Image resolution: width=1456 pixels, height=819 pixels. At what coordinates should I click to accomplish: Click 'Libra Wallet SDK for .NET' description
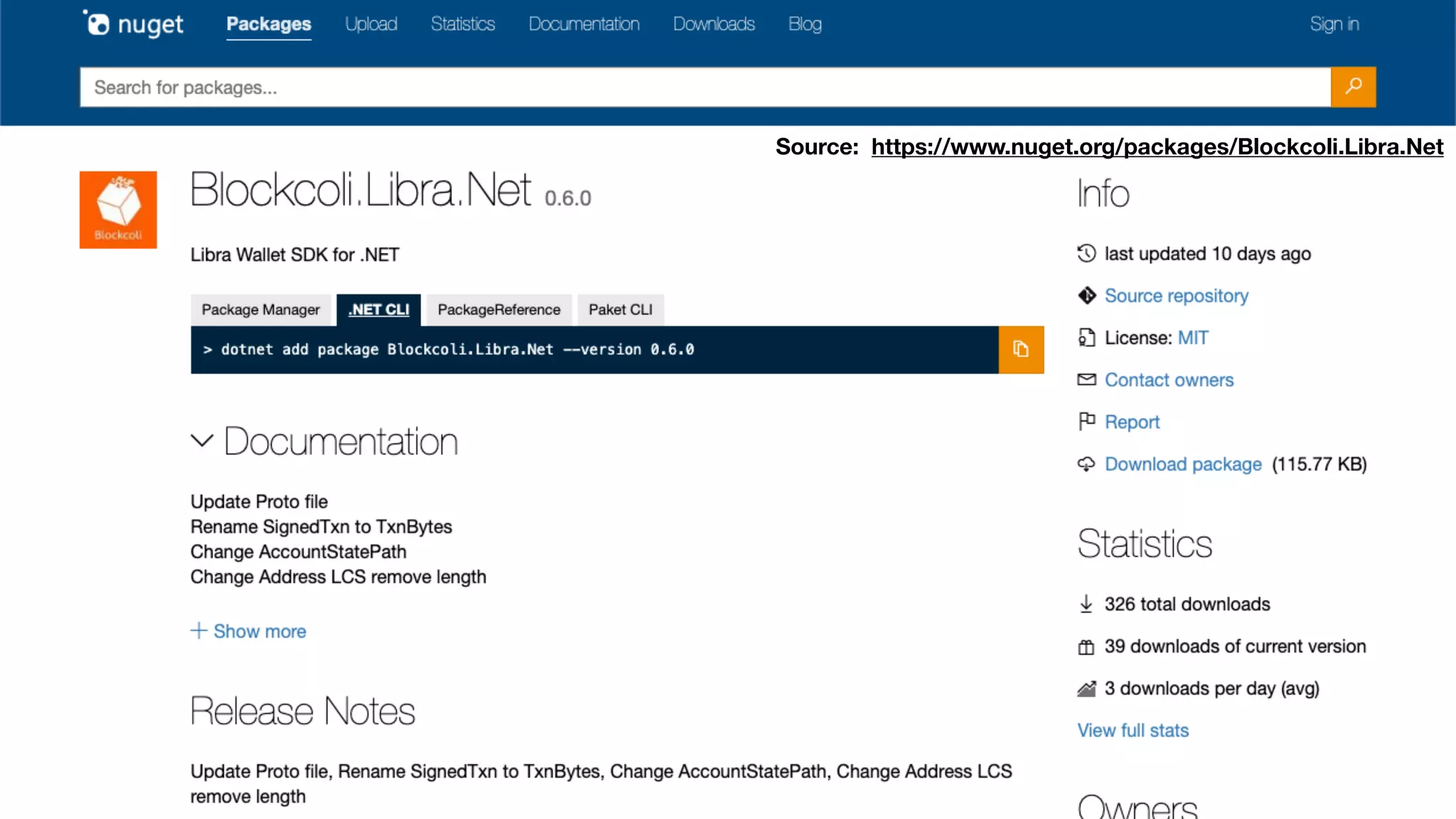point(295,255)
